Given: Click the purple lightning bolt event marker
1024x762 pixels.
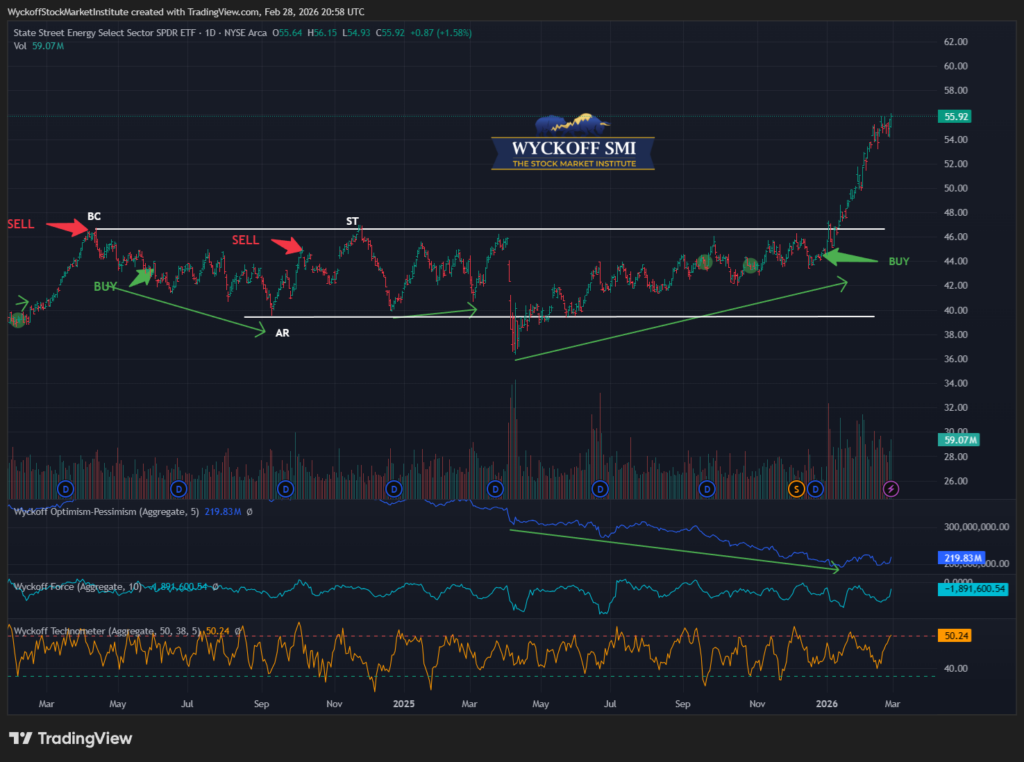Looking at the screenshot, I should click(892, 488).
